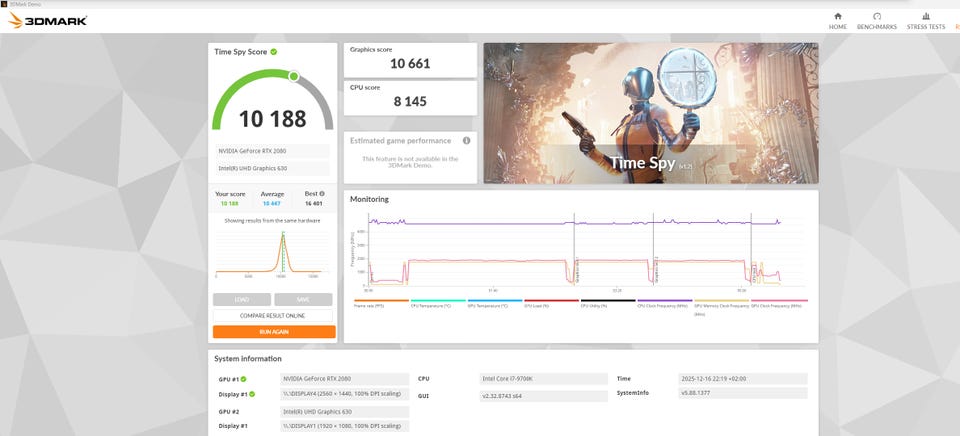Click the 3DMark logo in header
The image size is (960, 436).
[x=47, y=20]
